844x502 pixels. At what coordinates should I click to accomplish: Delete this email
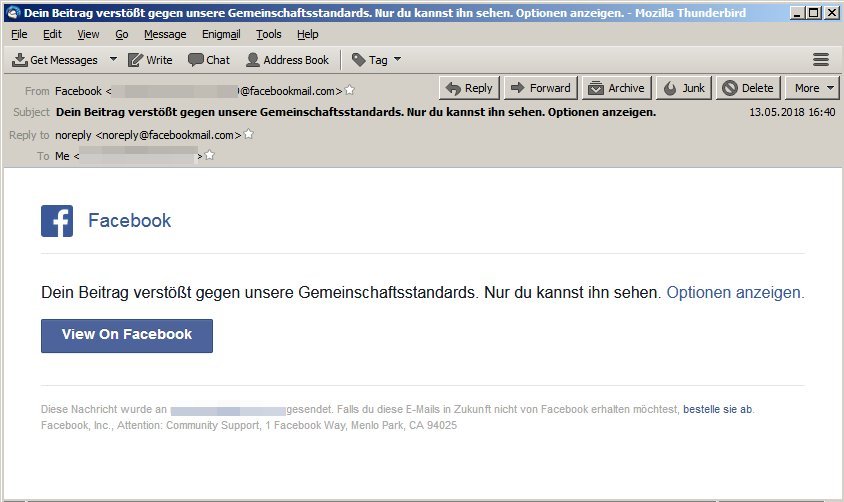[x=748, y=88]
